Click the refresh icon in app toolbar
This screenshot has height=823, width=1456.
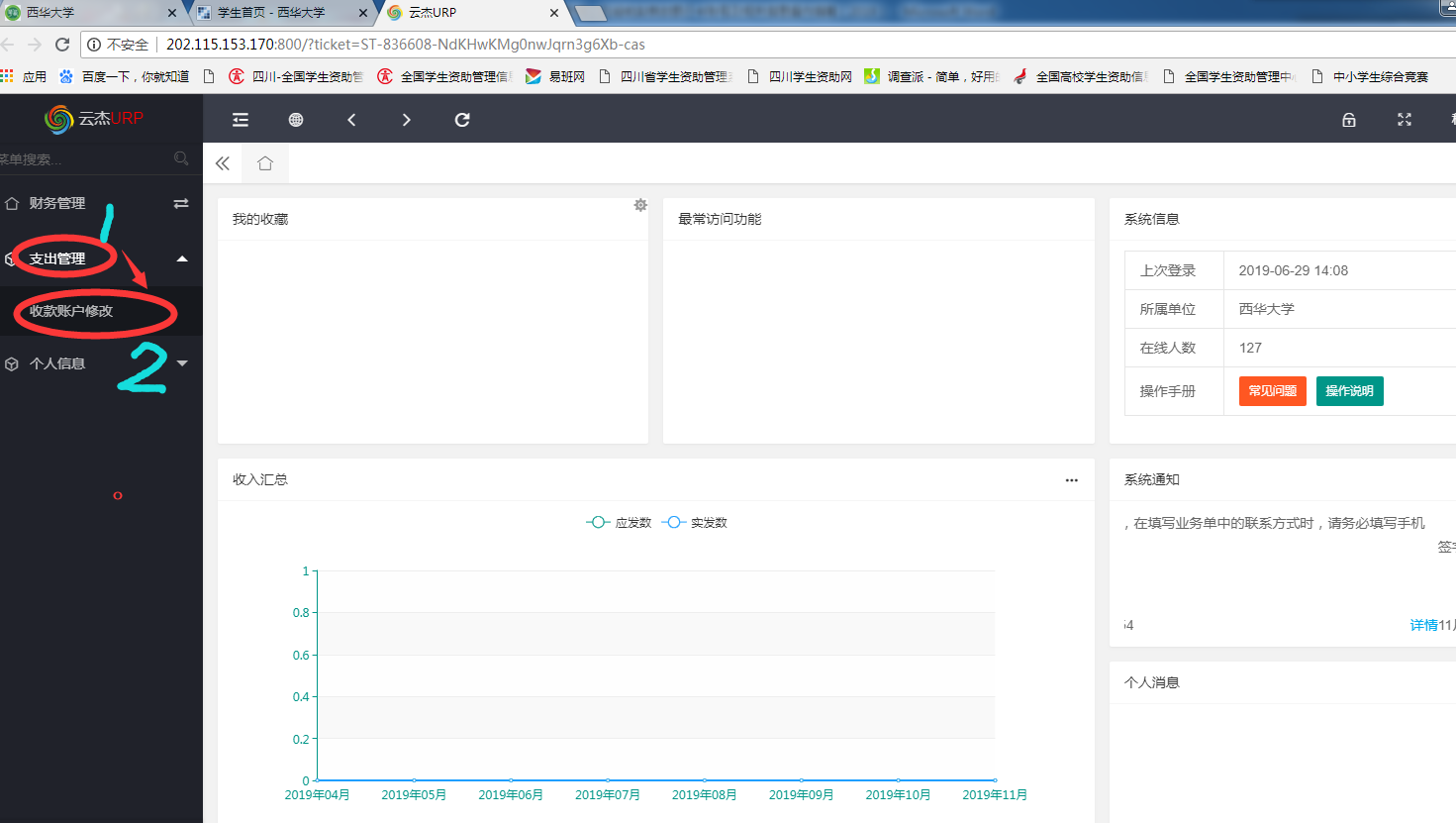coord(461,120)
